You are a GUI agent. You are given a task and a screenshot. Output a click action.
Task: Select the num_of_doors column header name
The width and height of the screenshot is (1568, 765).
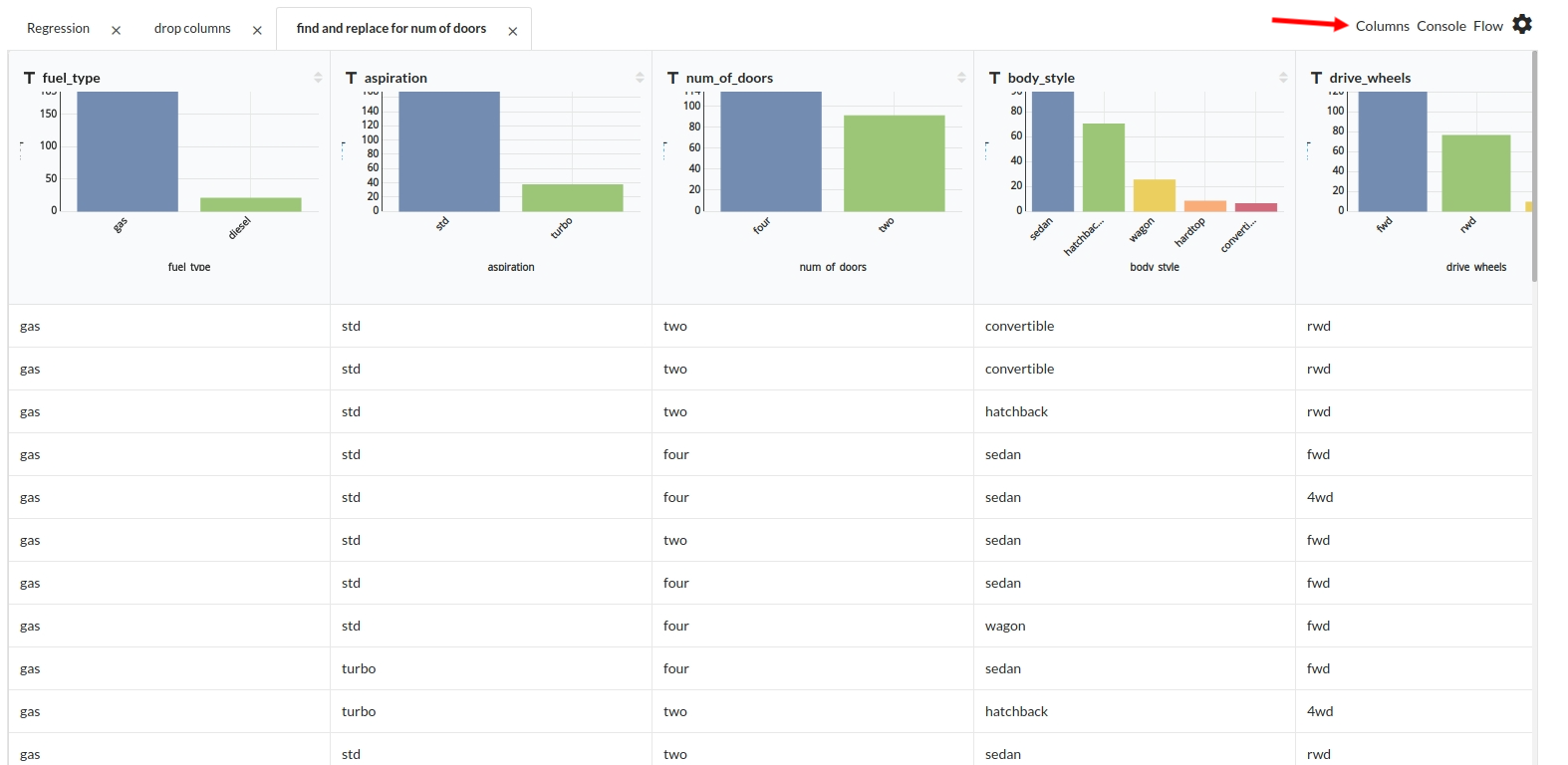[729, 78]
